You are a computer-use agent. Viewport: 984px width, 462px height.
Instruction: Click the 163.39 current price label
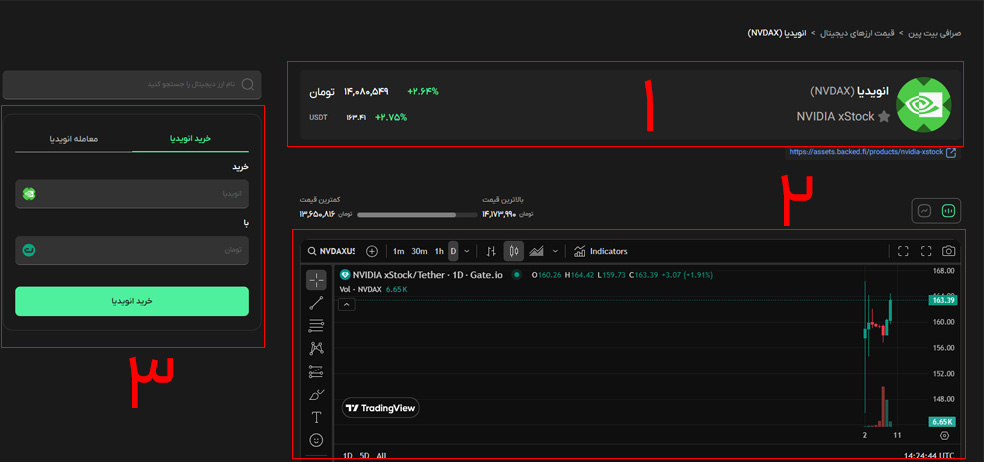pyautogui.click(x=941, y=301)
